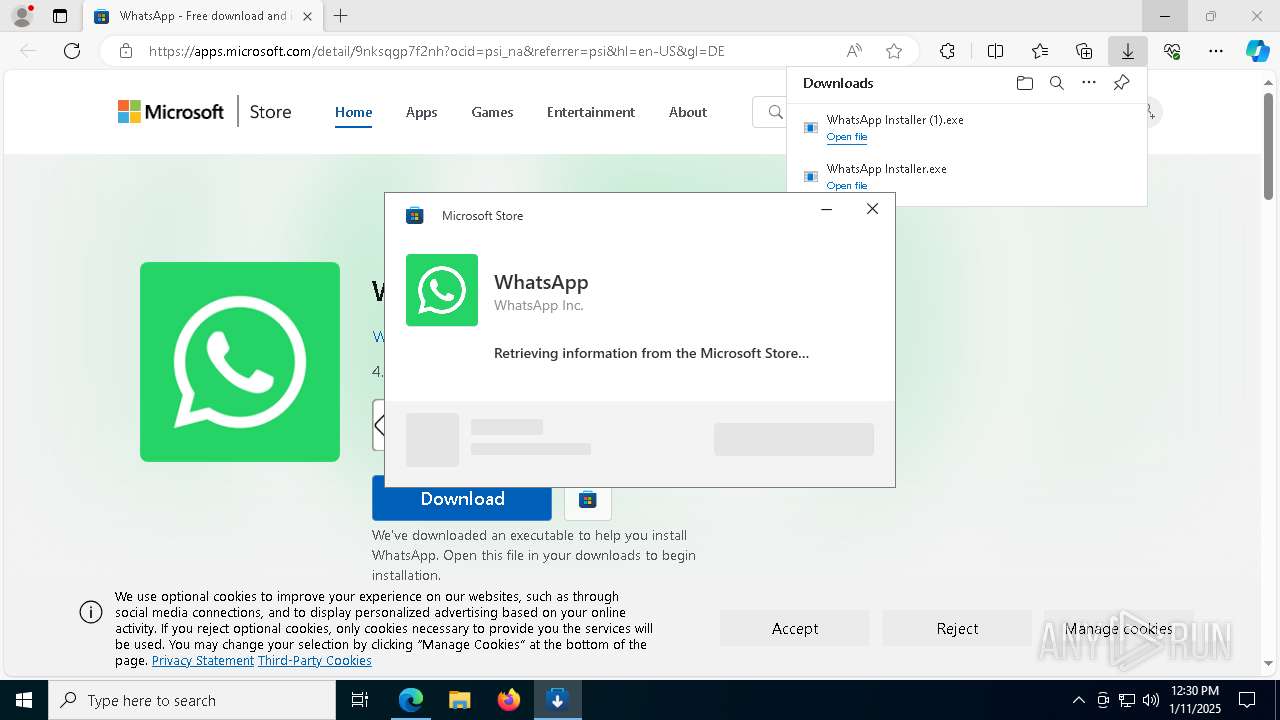This screenshot has width=1280, height=720.
Task: Pin the Downloads panel
Action: [x=1122, y=83]
